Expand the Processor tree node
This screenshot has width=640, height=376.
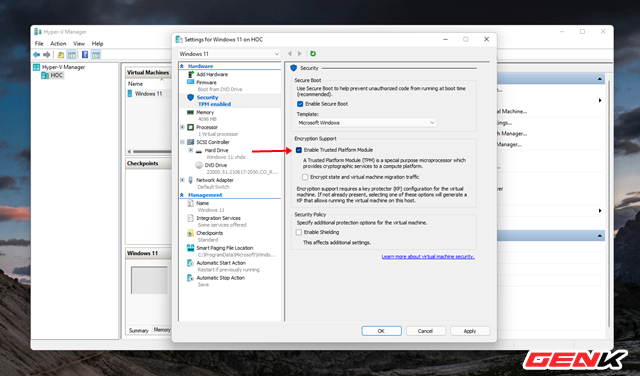pyautogui.click(x=182, y=127)
